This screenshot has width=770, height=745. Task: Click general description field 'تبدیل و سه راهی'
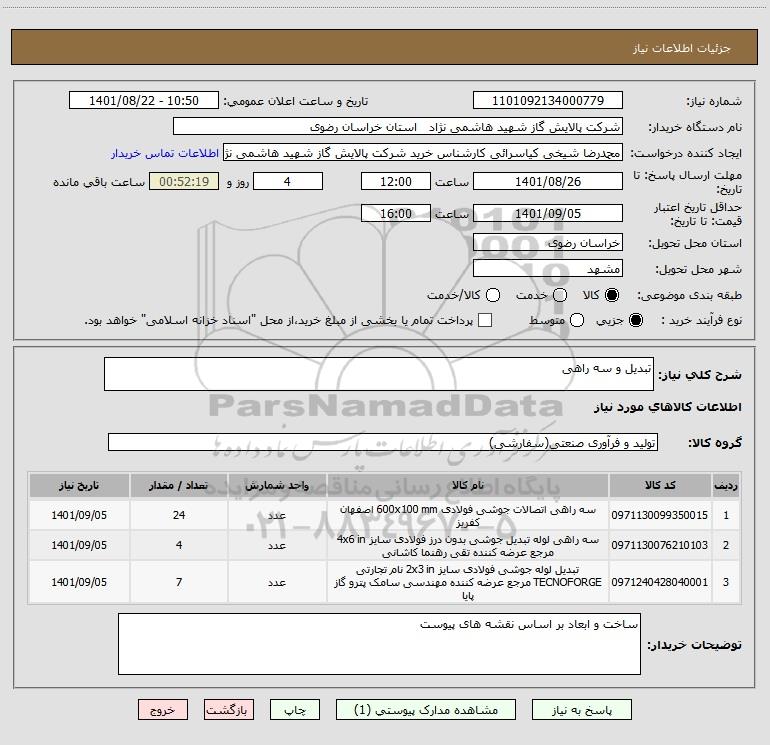[379, 374]
